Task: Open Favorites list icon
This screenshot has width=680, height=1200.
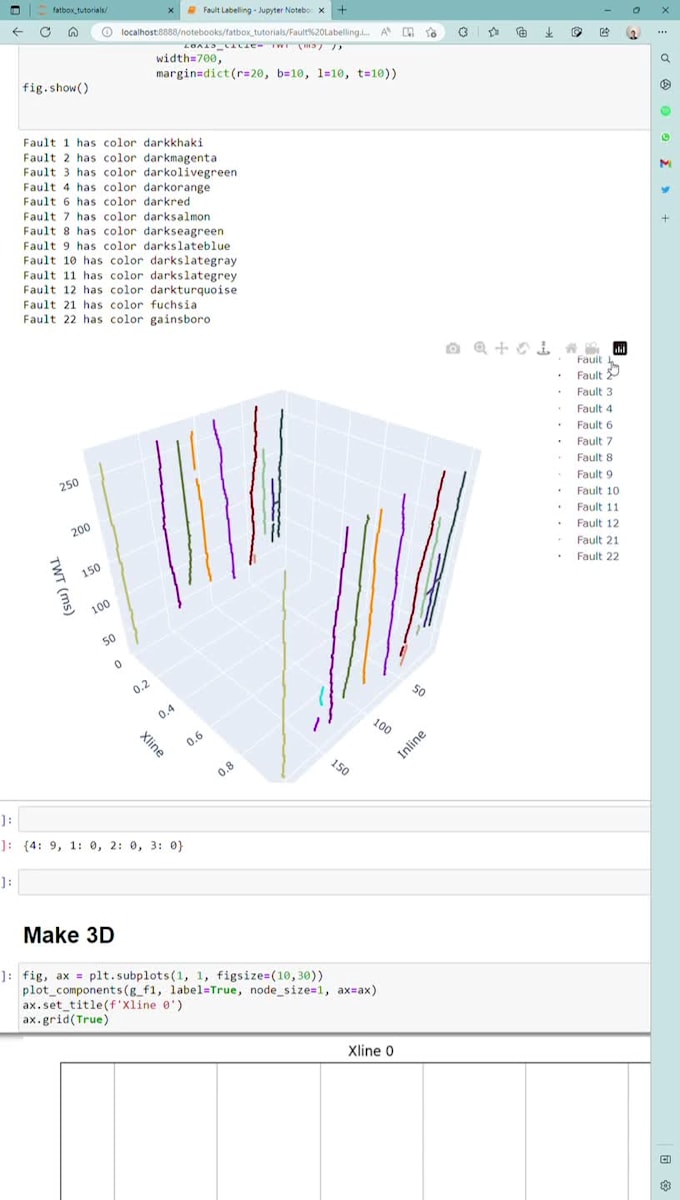Action: tap(493, 32)
